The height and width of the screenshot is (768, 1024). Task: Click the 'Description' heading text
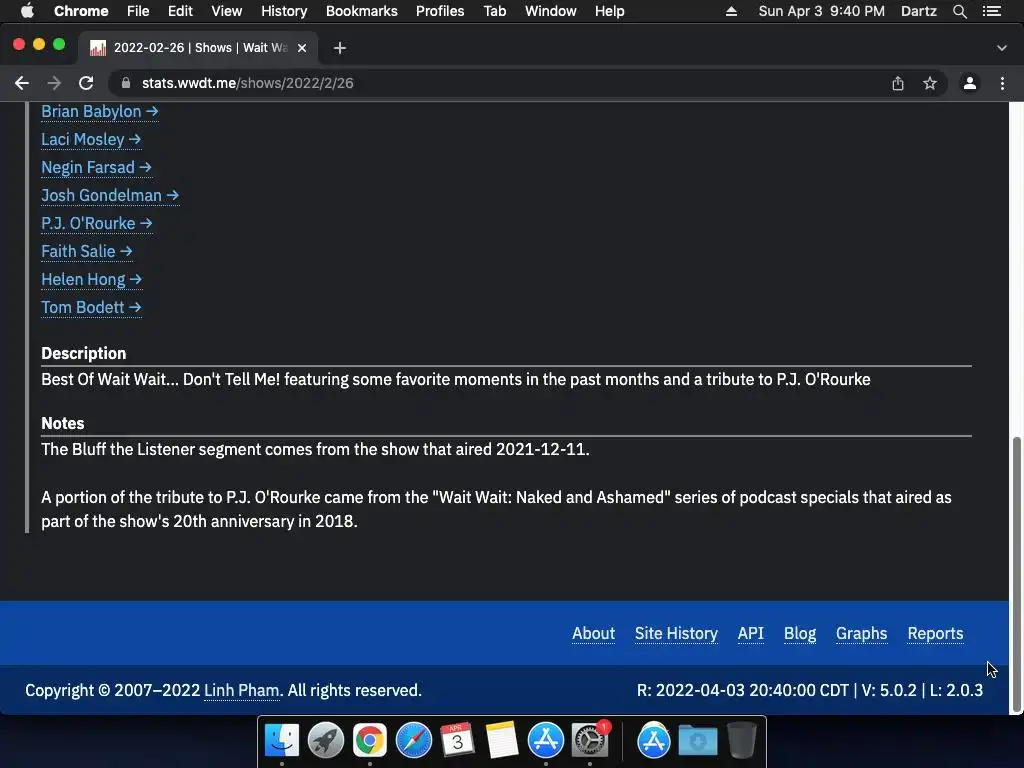pyautogui.click(x=84, y=353)
